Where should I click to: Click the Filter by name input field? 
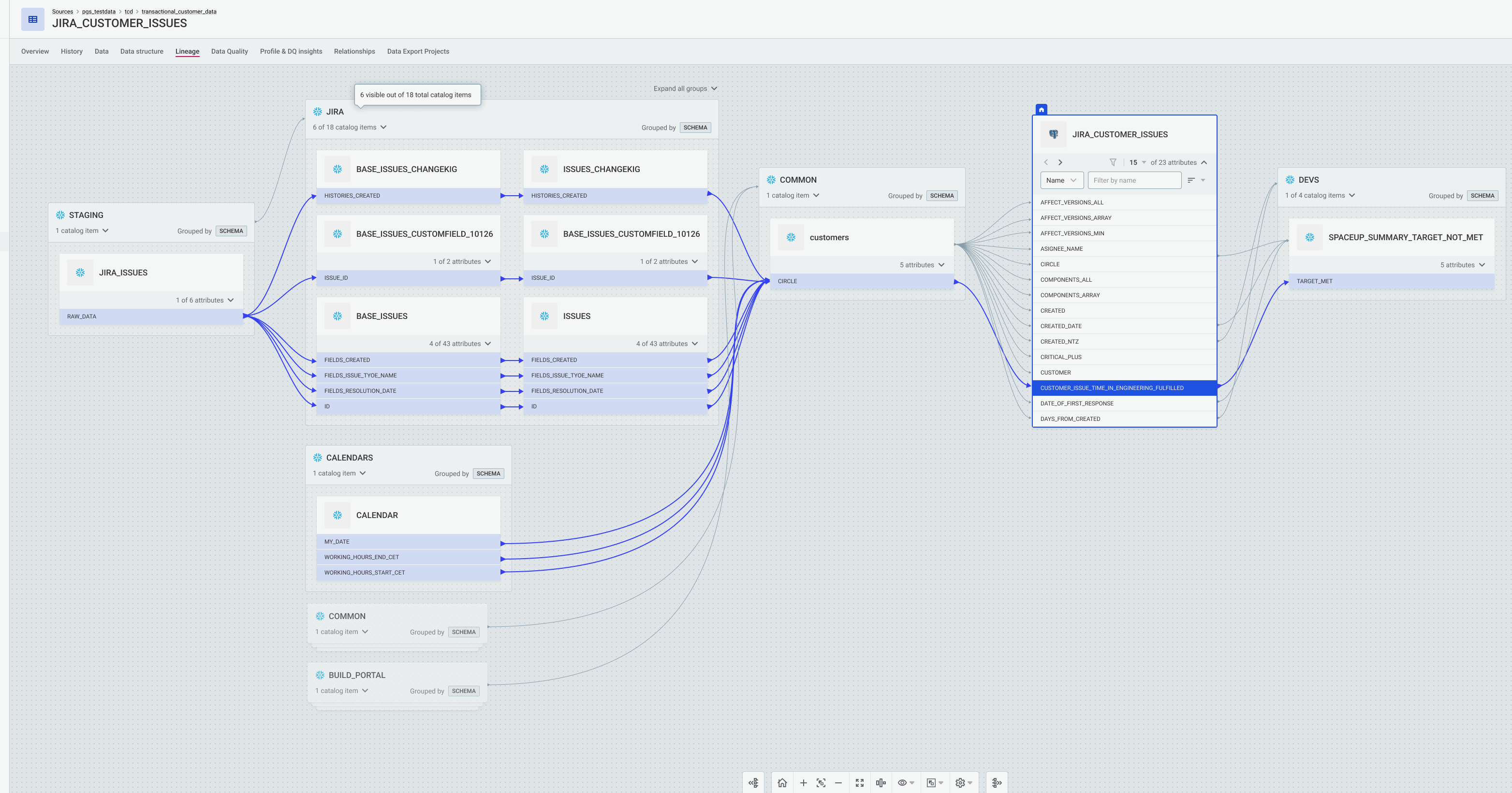pos(1133,180)
